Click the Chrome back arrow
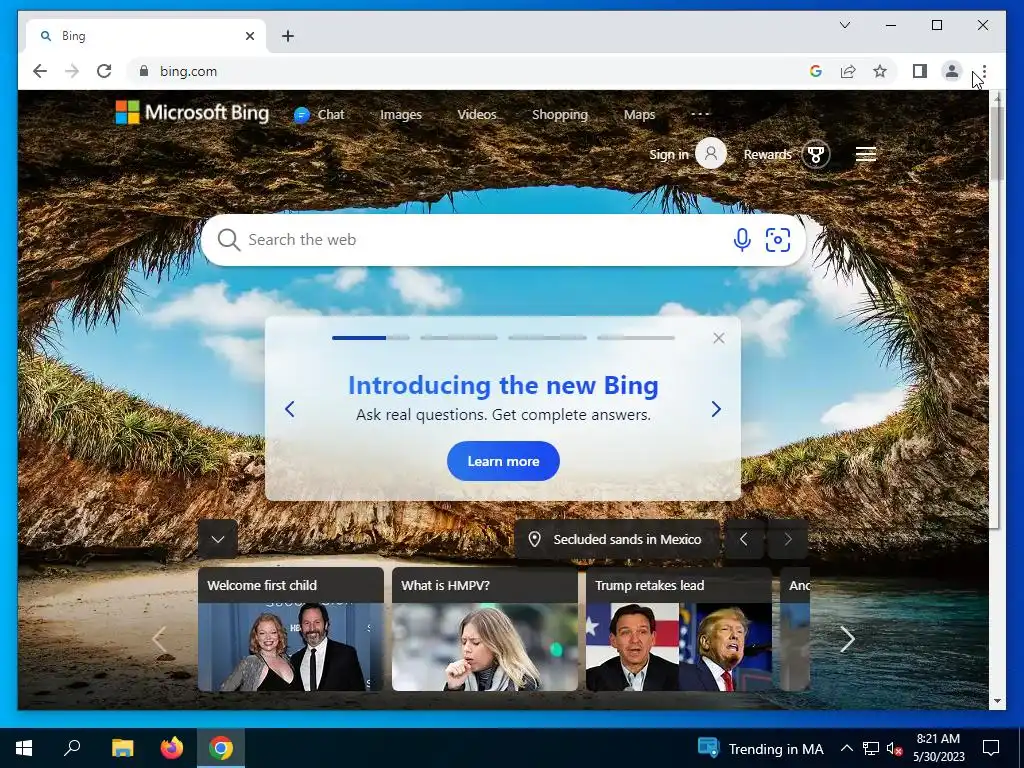This screenshot has height=768, width=1024. point(40,71)
